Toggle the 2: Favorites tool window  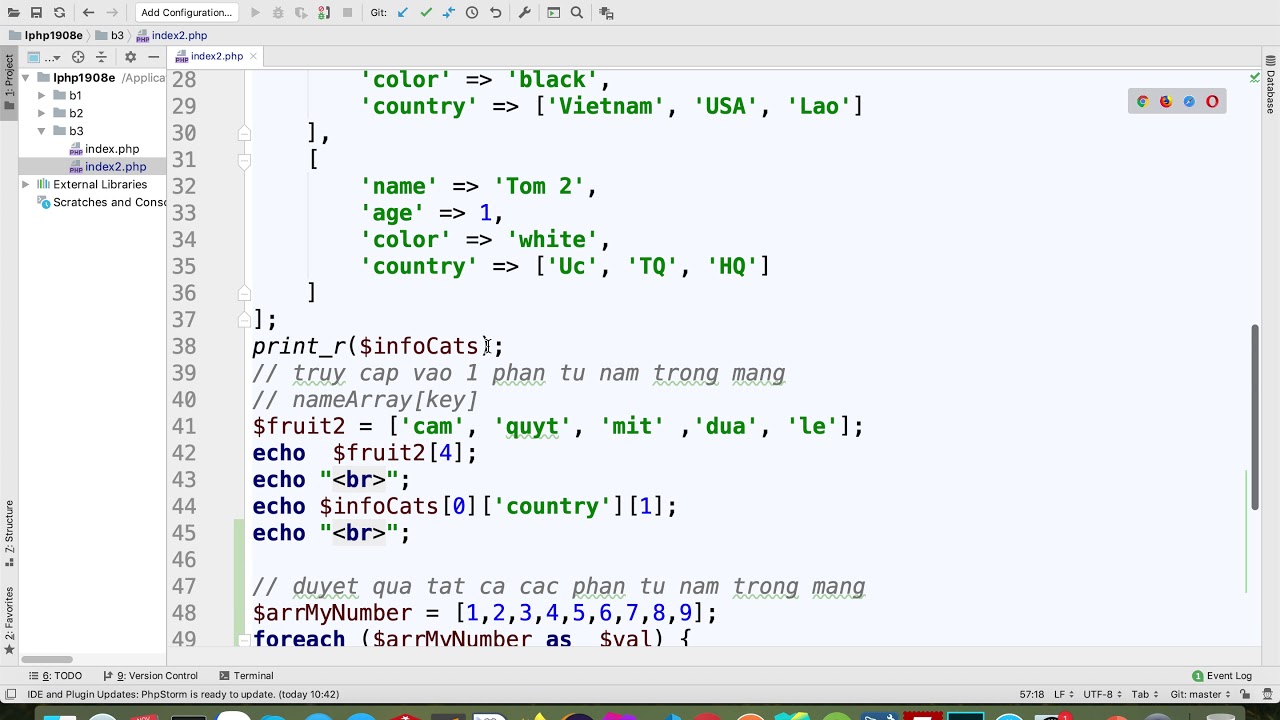9,620
